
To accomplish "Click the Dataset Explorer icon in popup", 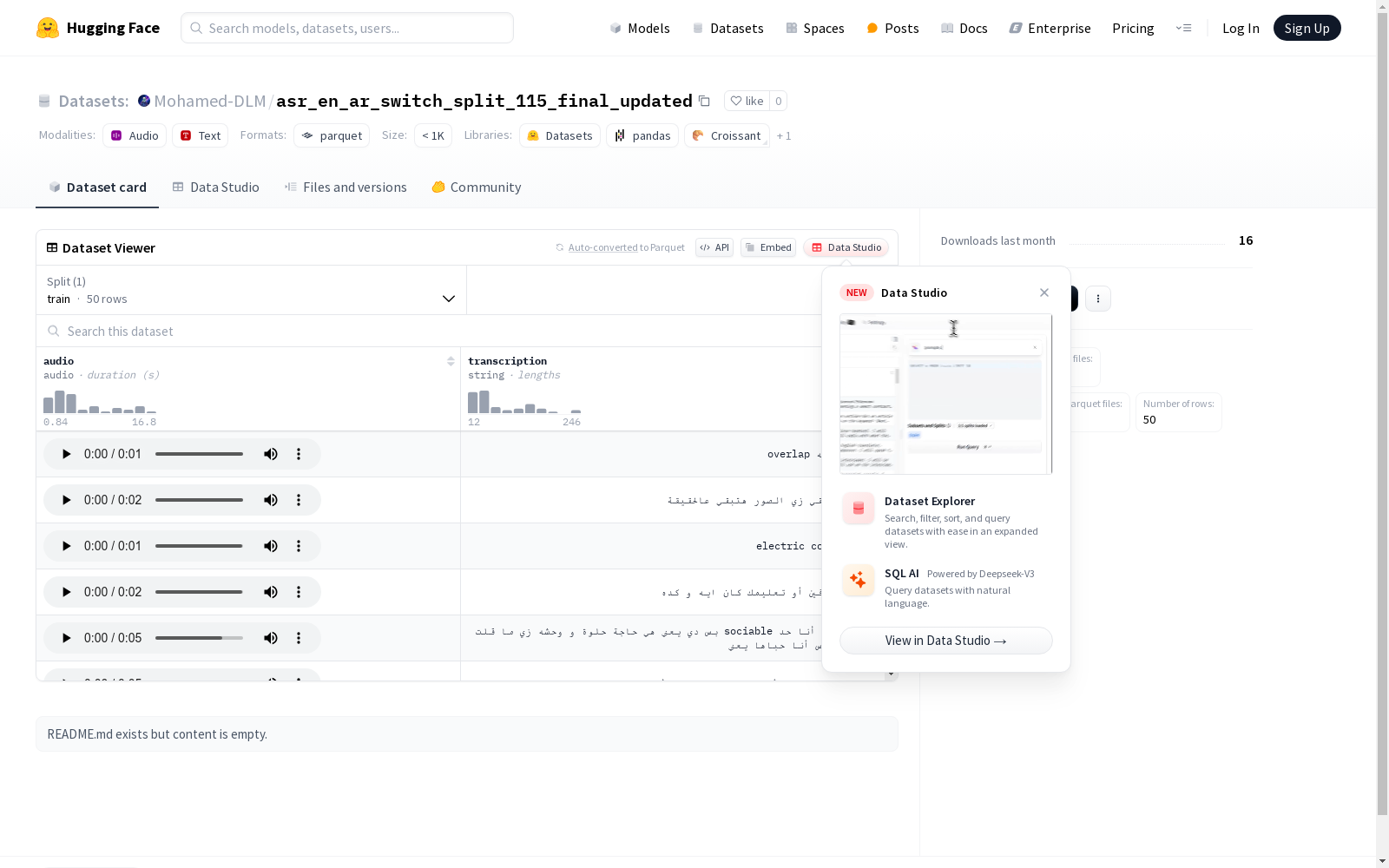I will (859, 509).
